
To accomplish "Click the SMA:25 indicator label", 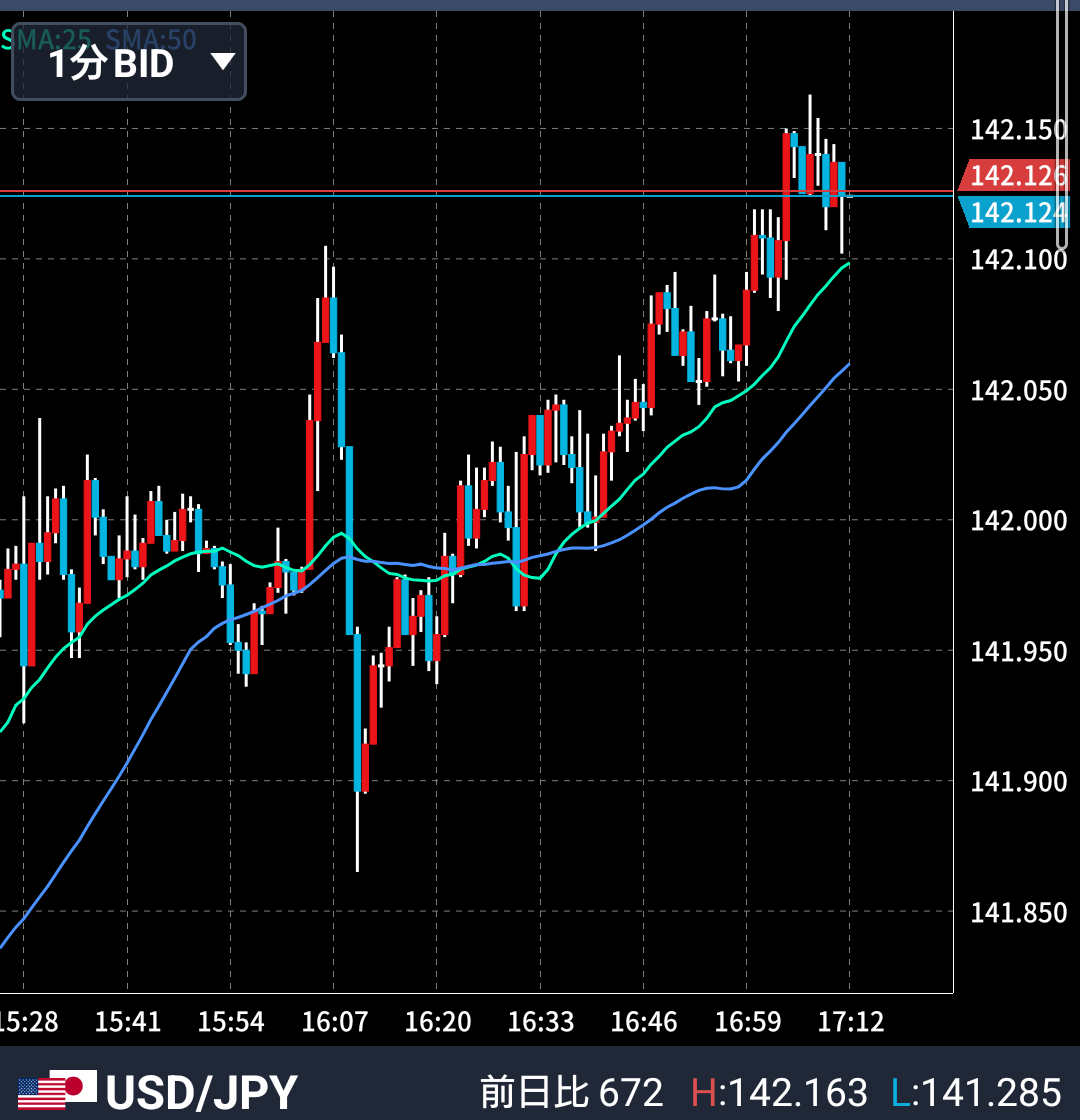I will coord(46,39).
